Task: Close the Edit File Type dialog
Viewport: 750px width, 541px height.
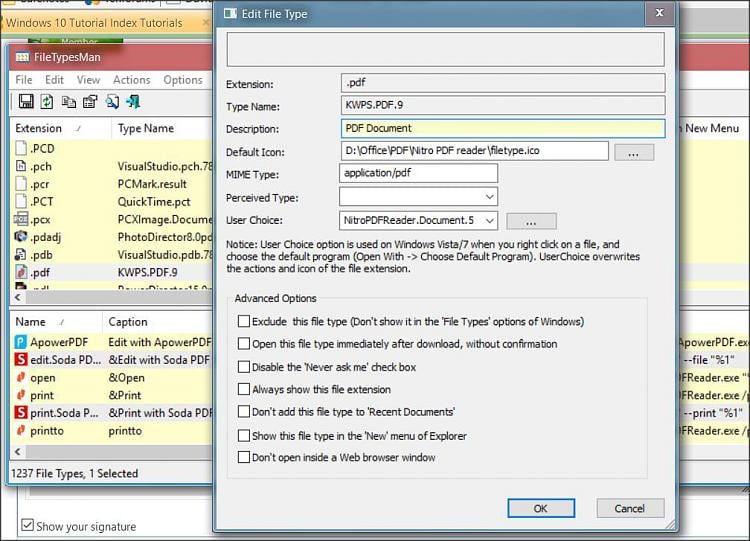Action: tap(660, 13)
